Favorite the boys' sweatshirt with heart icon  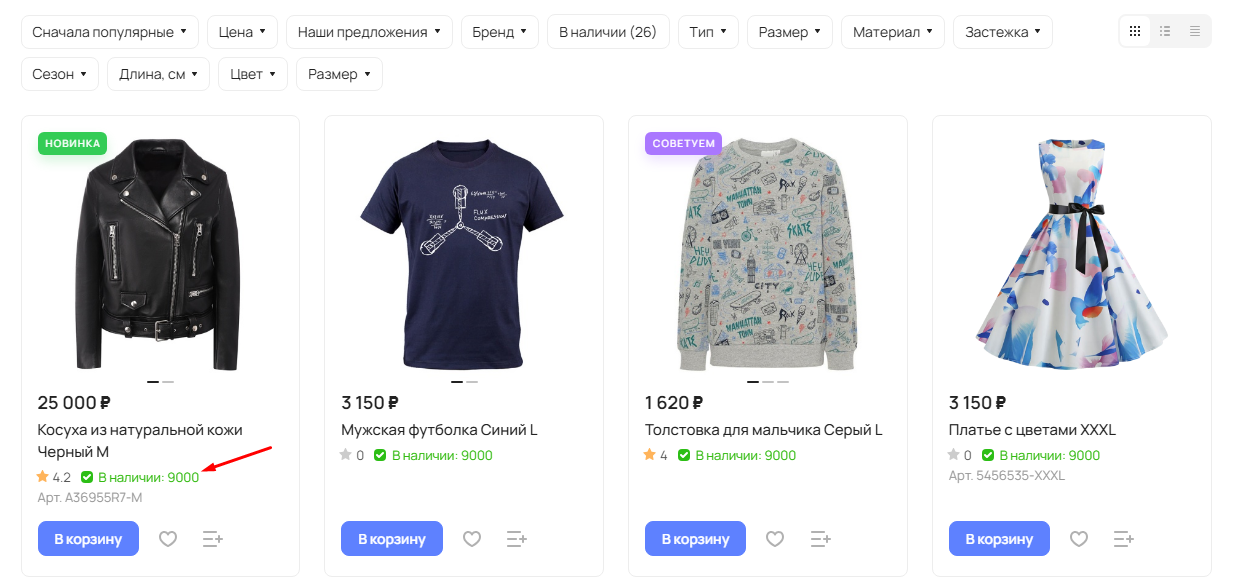(x=775, y=539)
